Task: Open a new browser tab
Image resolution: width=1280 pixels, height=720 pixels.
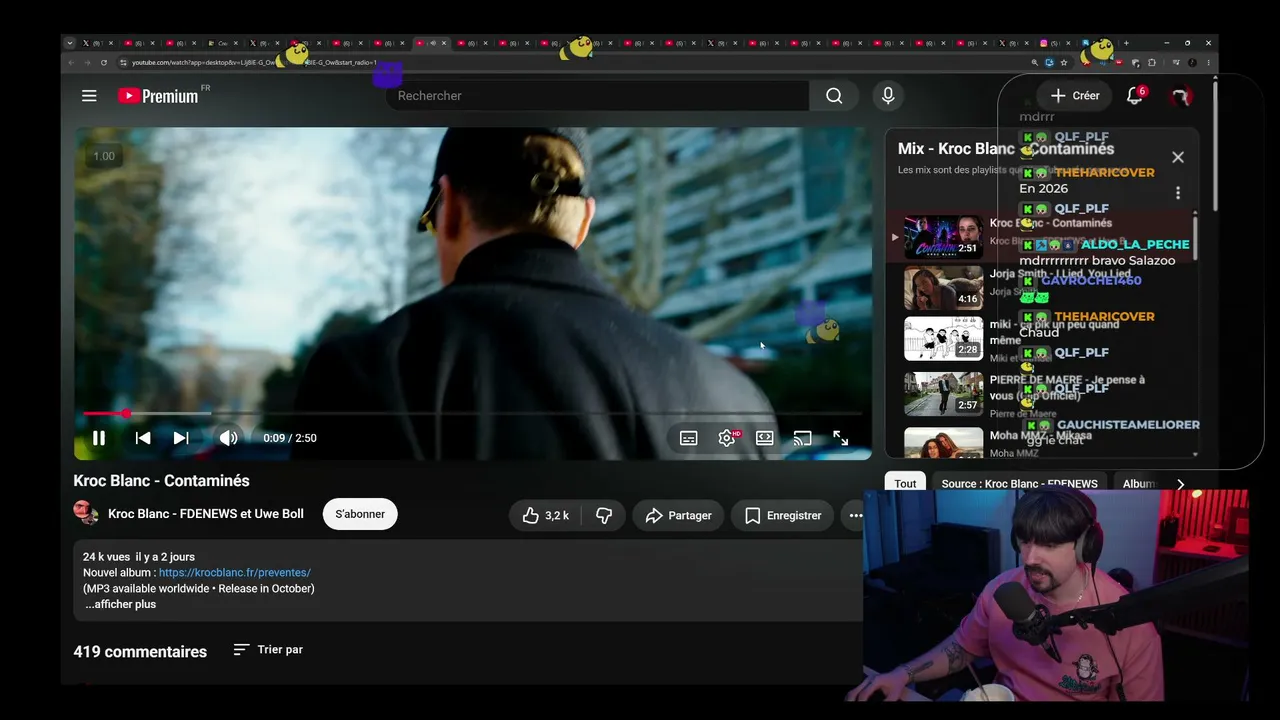Action: (1126, 43)
